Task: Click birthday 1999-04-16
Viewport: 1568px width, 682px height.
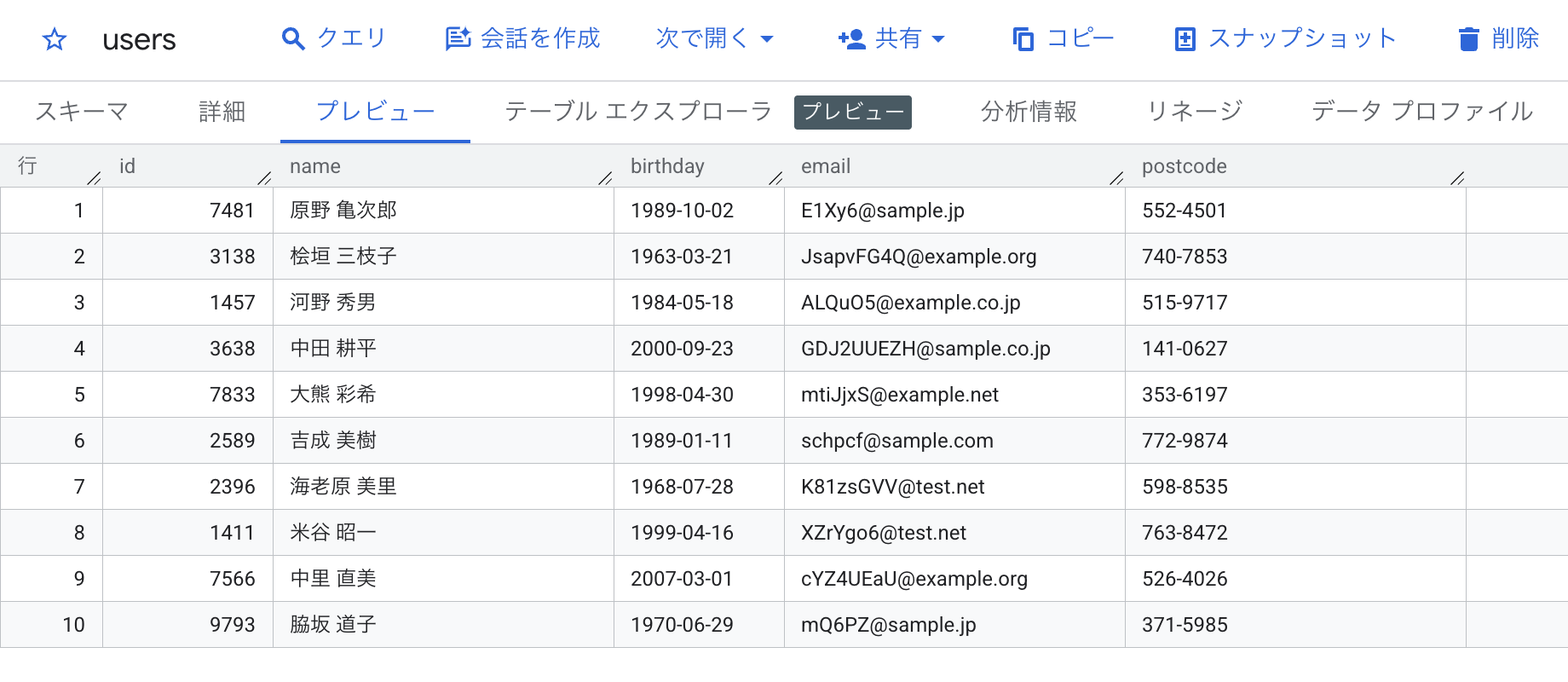Action: click(682, 533)
